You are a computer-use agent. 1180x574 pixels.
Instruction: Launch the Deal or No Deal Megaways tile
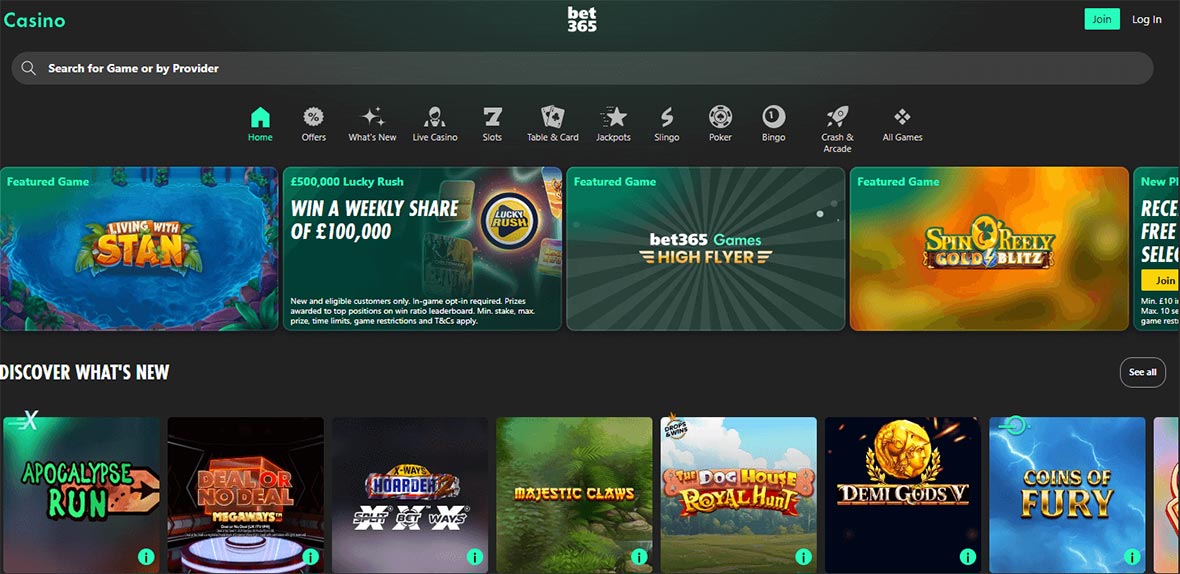click(245, 495)
